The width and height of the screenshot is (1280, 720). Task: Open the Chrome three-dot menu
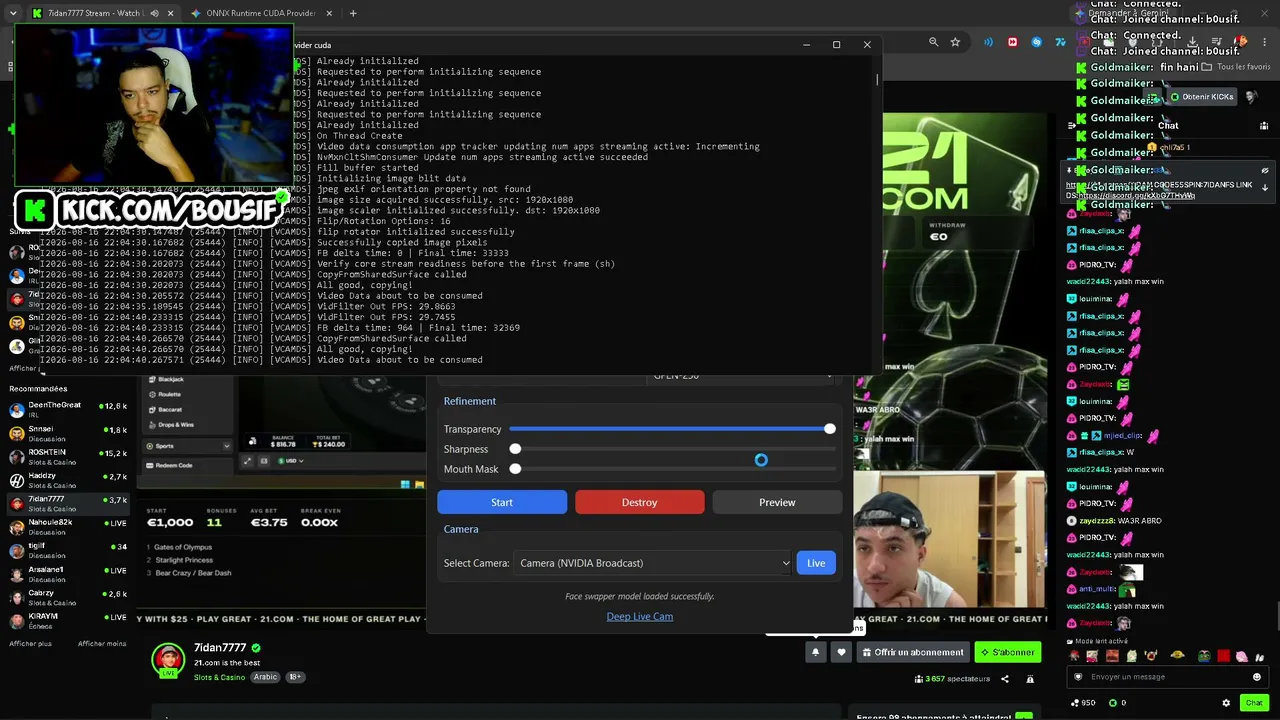(1266, 42)
